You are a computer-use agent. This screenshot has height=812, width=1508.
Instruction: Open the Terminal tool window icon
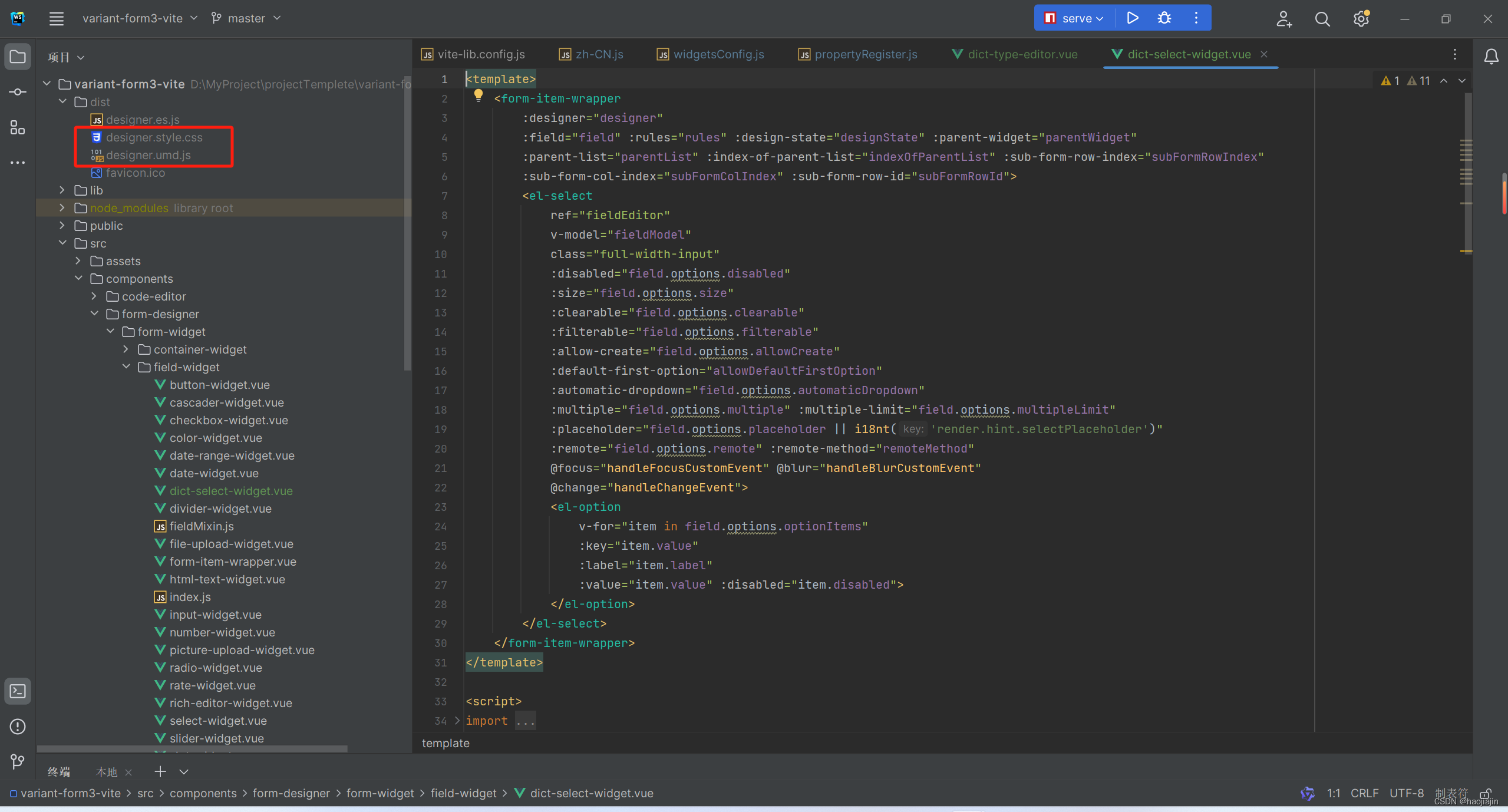pos(18,691)
